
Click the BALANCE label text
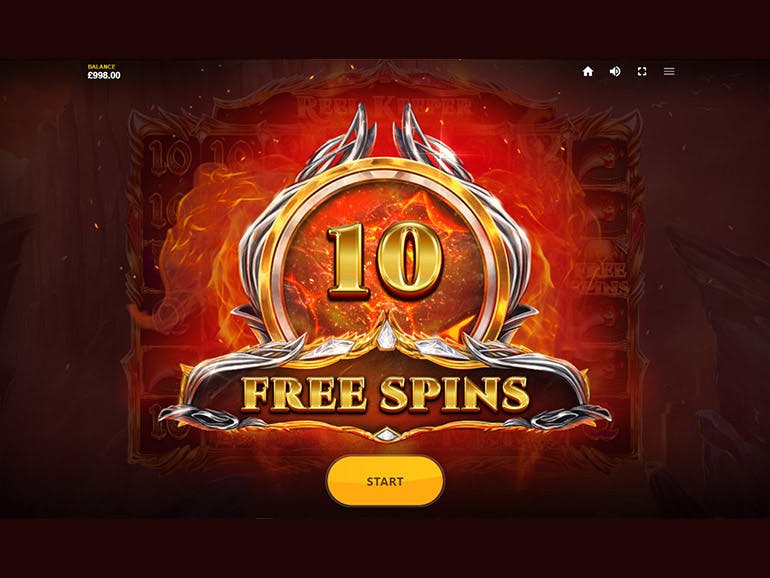click(x=101, y=66)
